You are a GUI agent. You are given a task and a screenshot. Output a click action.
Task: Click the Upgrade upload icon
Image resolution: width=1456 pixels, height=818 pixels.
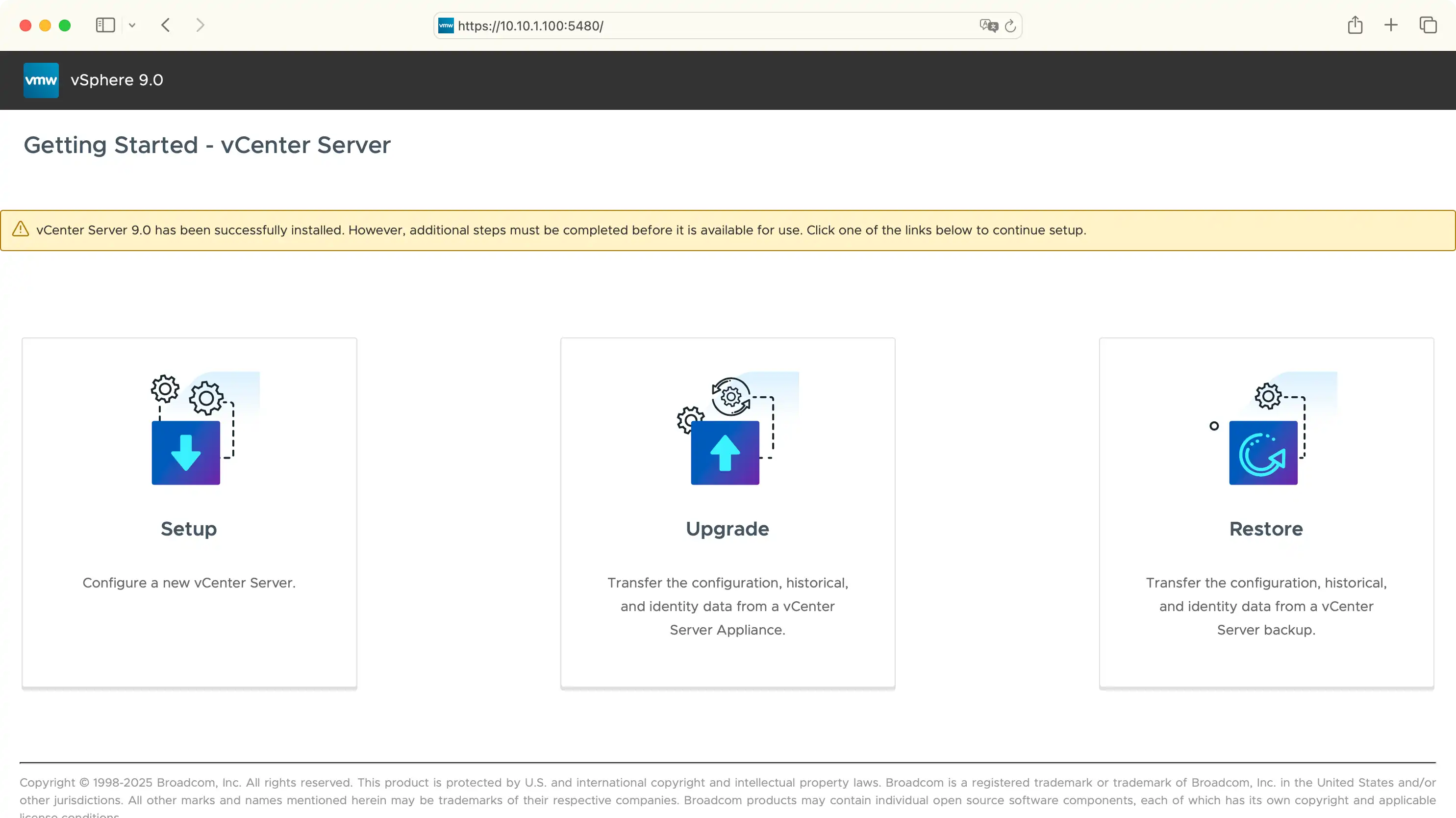point(725,452)
